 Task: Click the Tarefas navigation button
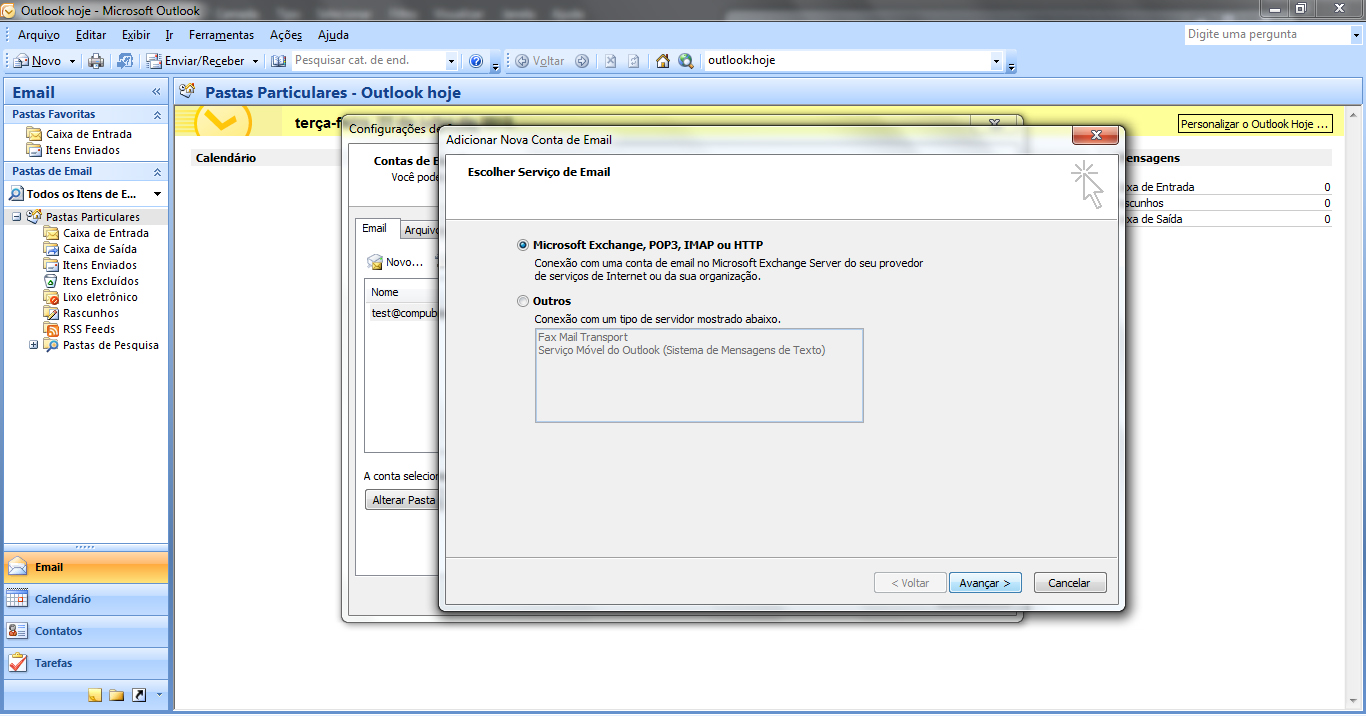pos(86,663)
